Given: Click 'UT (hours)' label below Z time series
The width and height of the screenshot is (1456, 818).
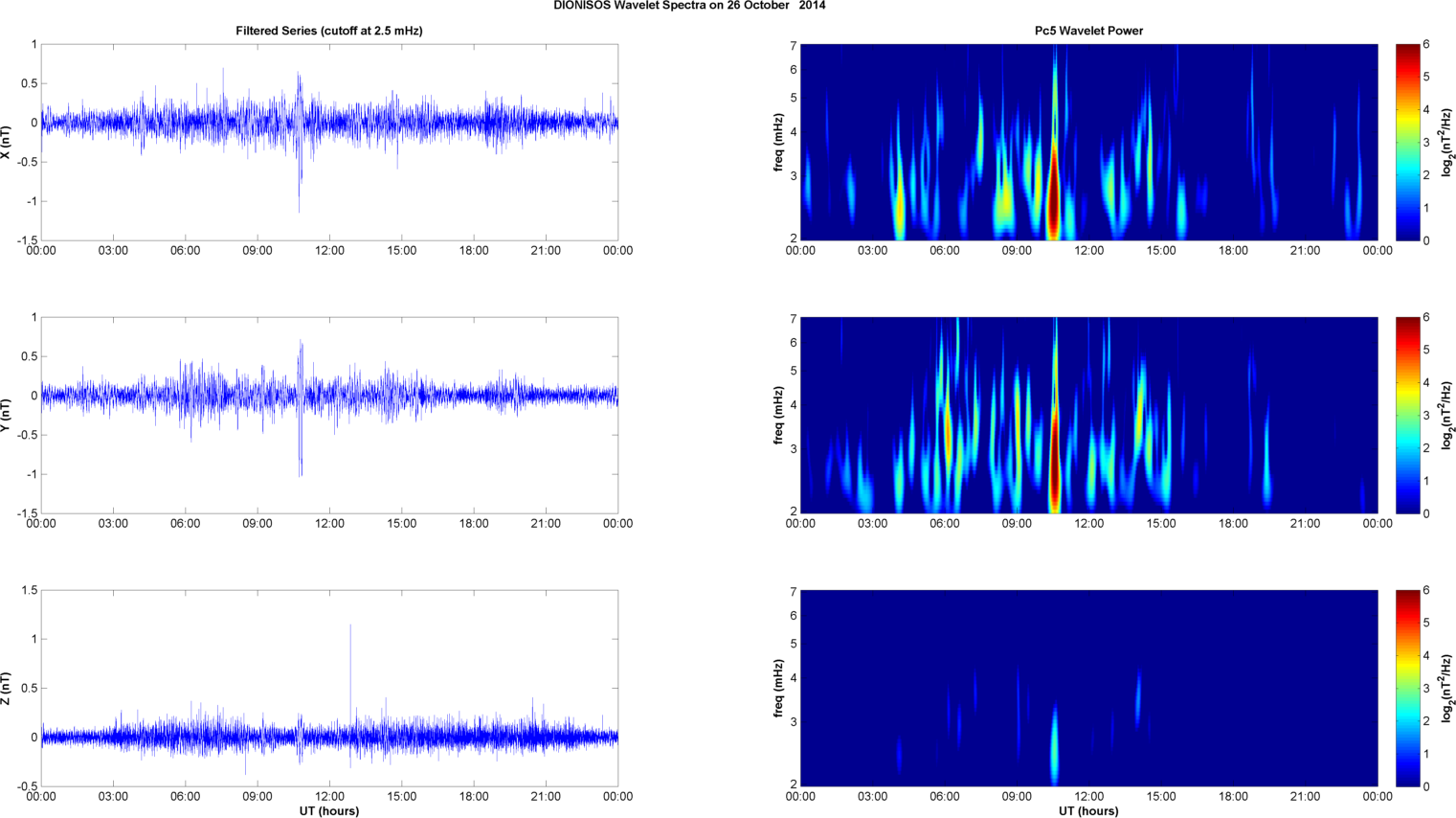Looking at the screenshot, I should 329,810.
